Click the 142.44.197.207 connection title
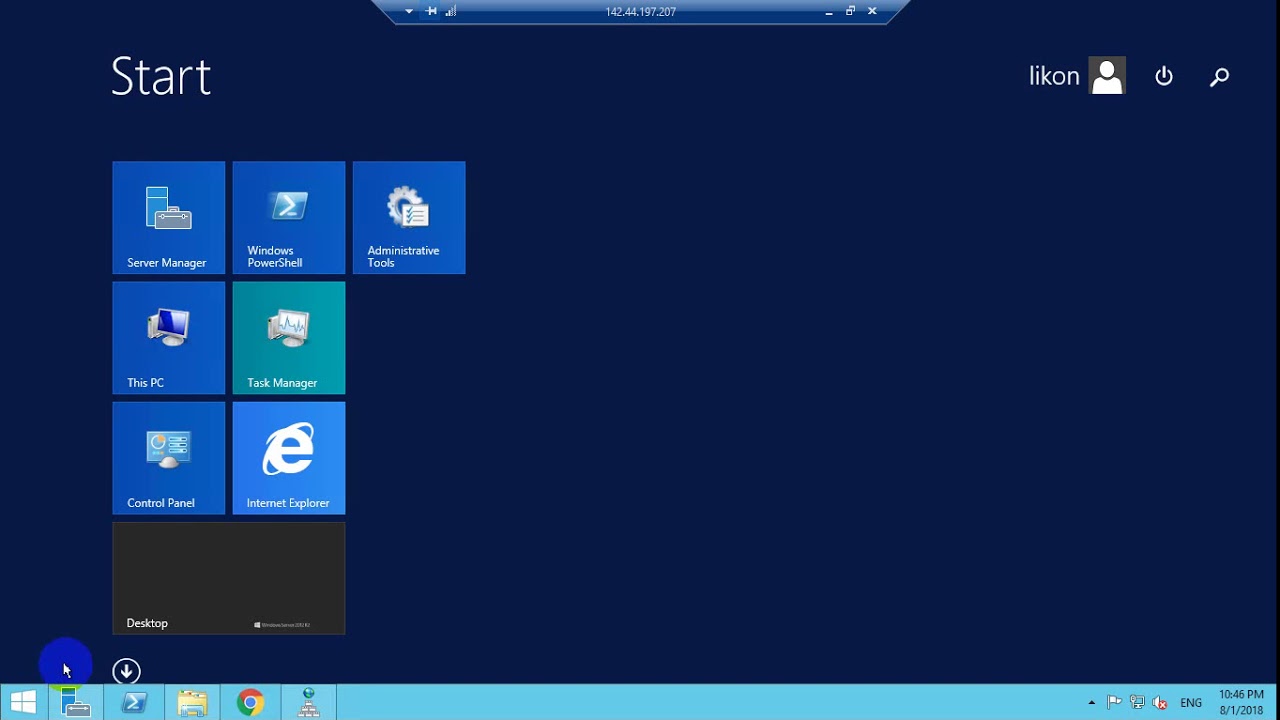Screen dimensions: 1280x720 [641, 12]
